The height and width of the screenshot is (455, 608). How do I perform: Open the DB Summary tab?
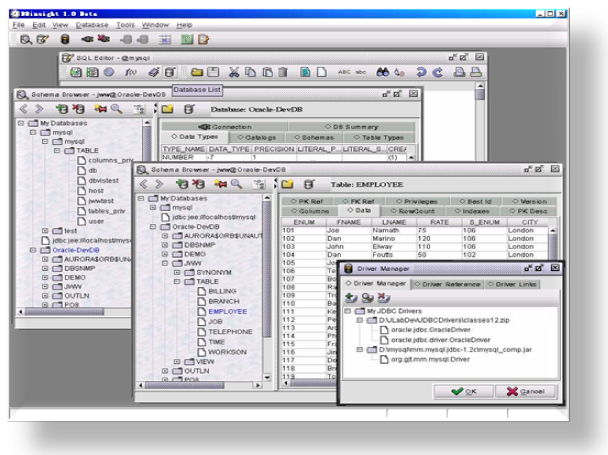tap(351, 127)
